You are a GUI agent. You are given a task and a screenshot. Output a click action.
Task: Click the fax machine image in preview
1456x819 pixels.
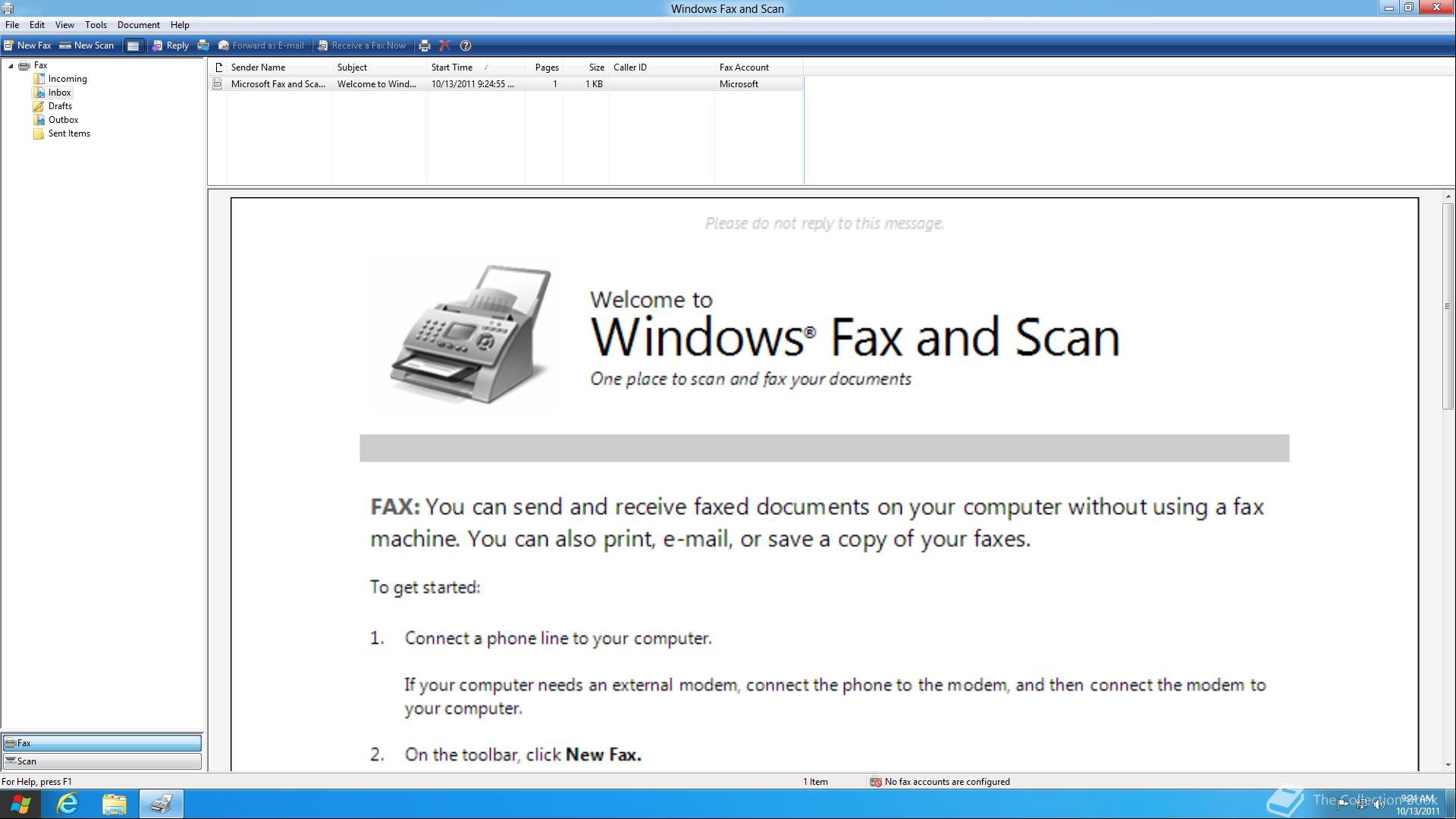(x=471, y=334)
